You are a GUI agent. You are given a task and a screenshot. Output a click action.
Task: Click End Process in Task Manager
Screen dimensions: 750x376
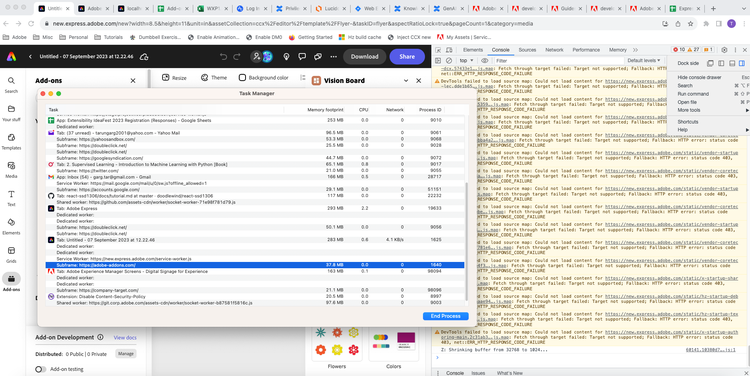[x=445, y=316]
